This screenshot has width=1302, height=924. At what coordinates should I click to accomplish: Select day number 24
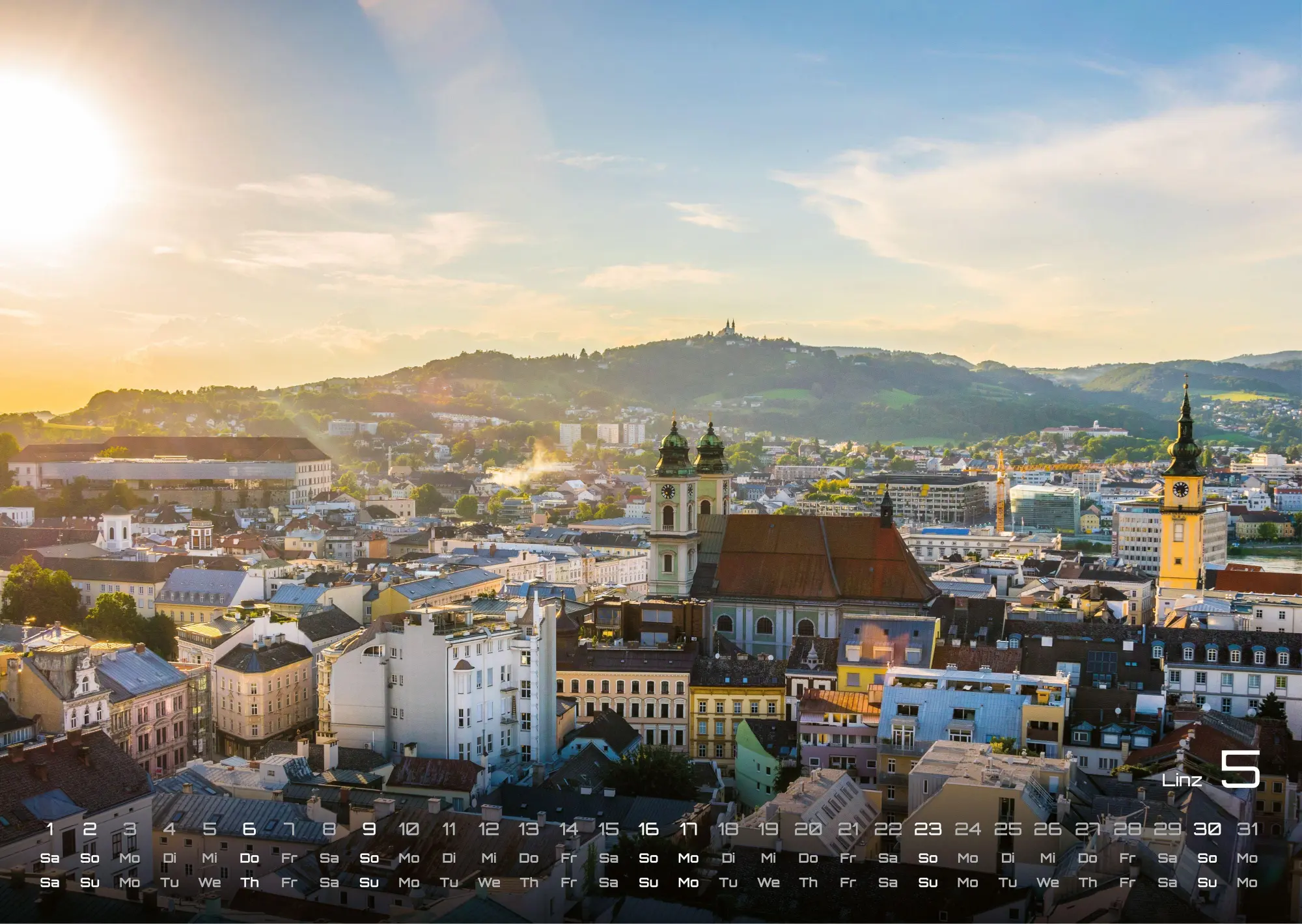tap(968, 829)
